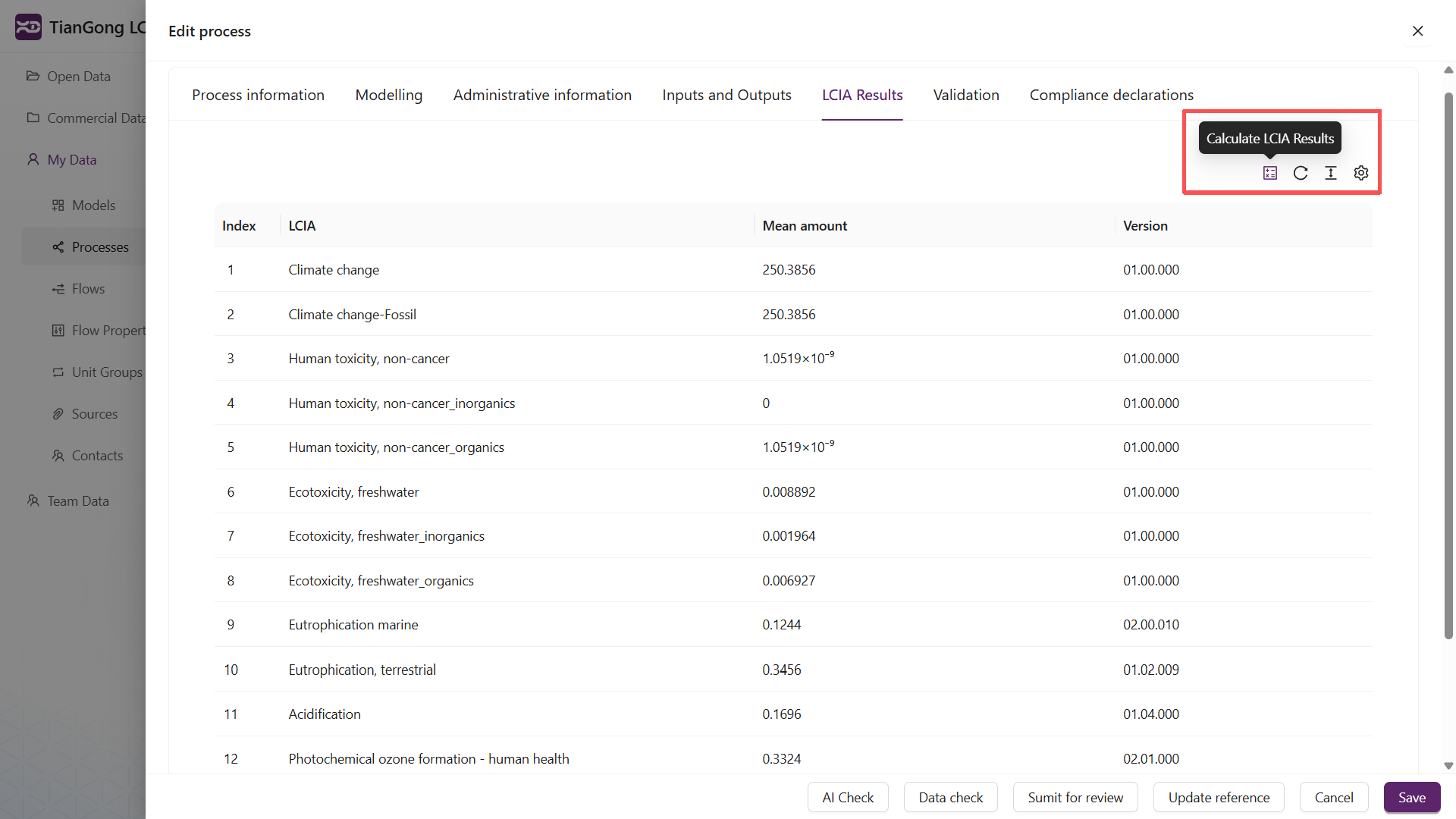Go to Flows in the sidebar
1456x819 pixels.
pyautogui.click(x=88, y=289)
